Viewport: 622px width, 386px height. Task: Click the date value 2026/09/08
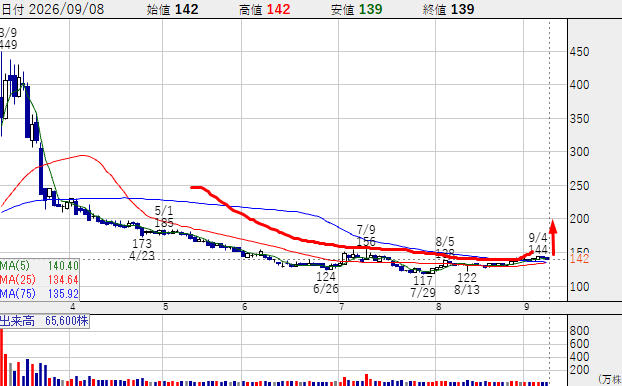pos(66,9)
